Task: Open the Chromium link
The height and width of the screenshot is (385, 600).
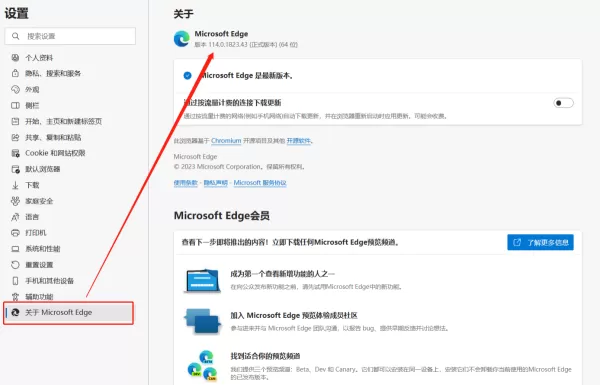Action: coord(226,140)
